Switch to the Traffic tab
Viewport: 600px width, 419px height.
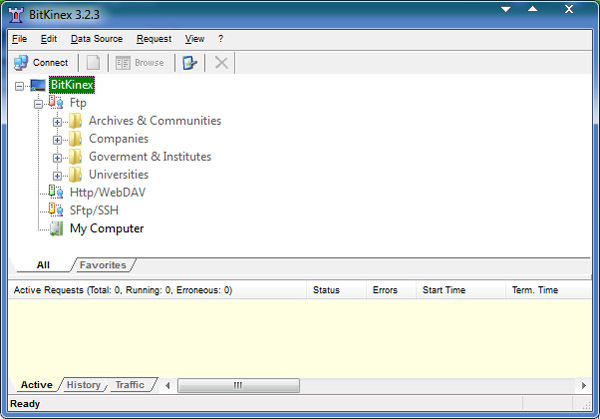click(130, 385)
